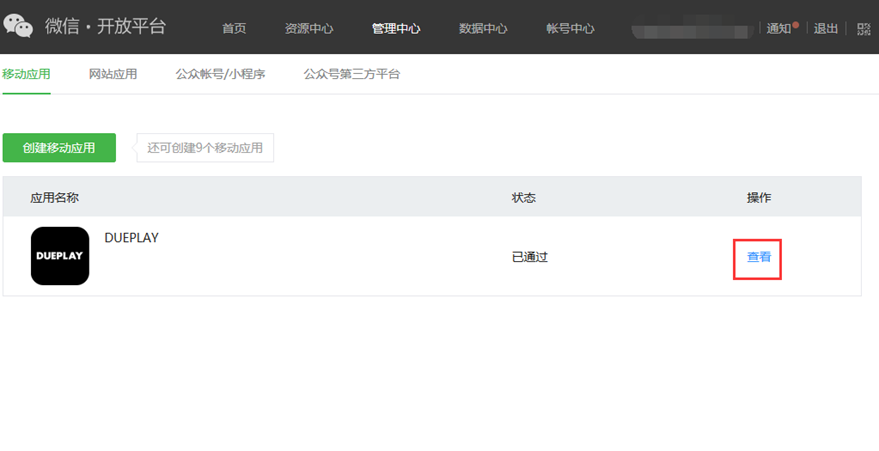Open 资源中心 in the navigation bar

click(x=309, y=28)
